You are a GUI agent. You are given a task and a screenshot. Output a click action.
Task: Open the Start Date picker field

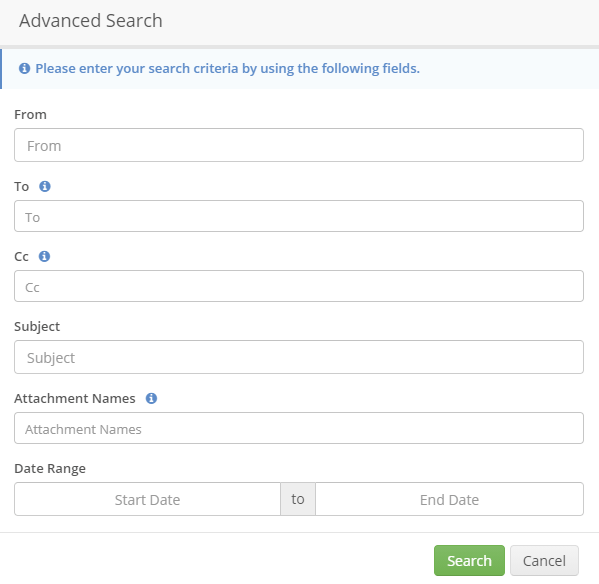[147, 499]
